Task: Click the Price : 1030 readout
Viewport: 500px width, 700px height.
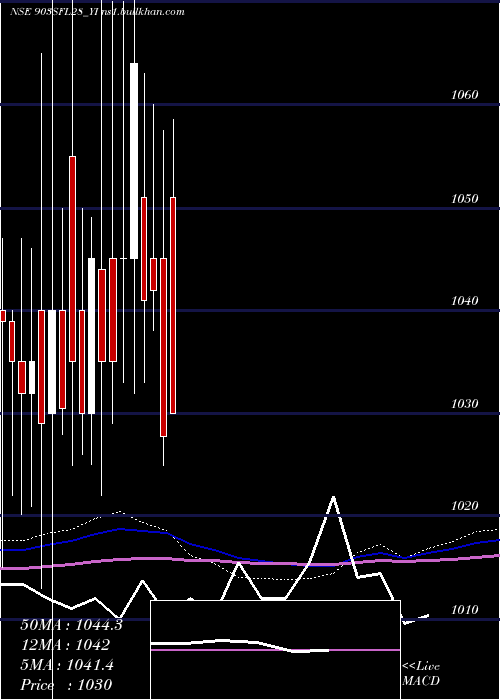Action: pos(66,684)
